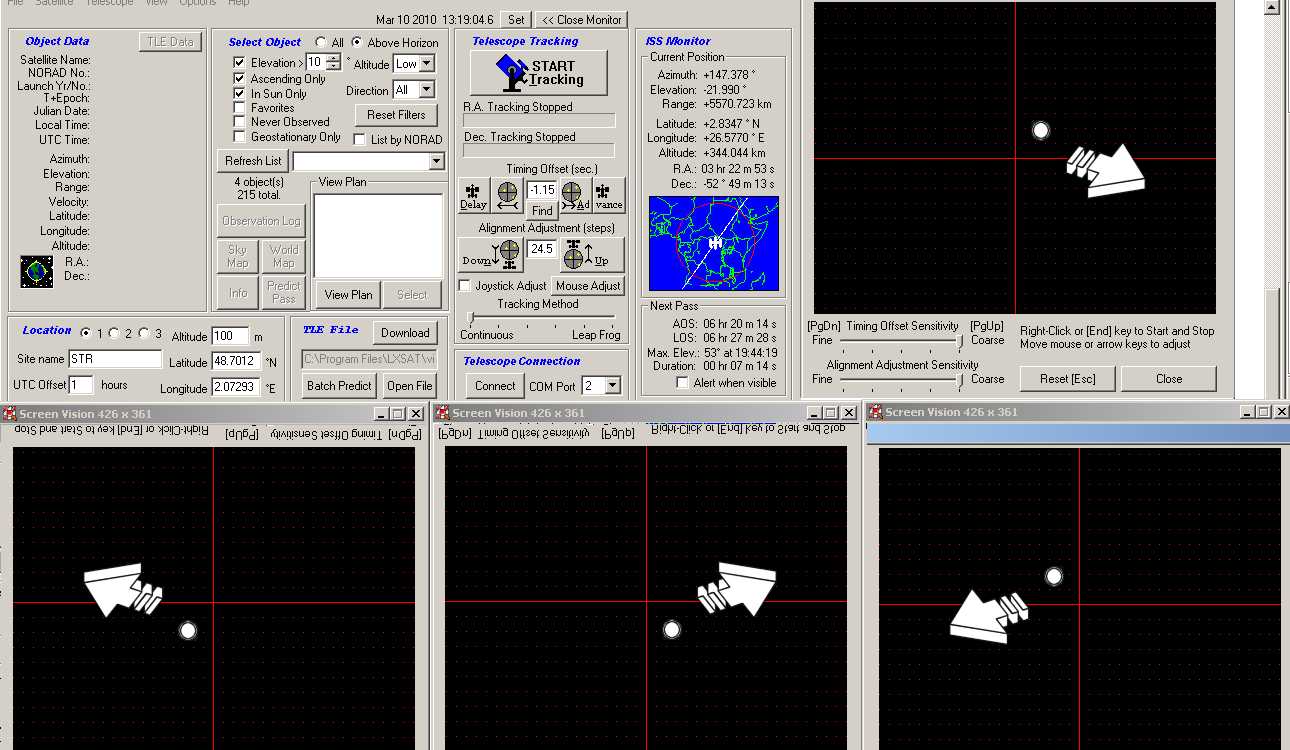Select Location 1 radio button

coord(84,333)
